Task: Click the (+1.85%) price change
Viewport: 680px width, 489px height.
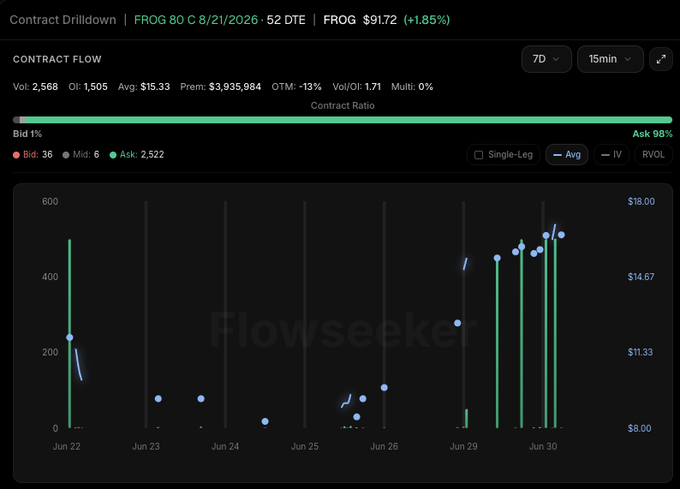Action: point(427,20)
